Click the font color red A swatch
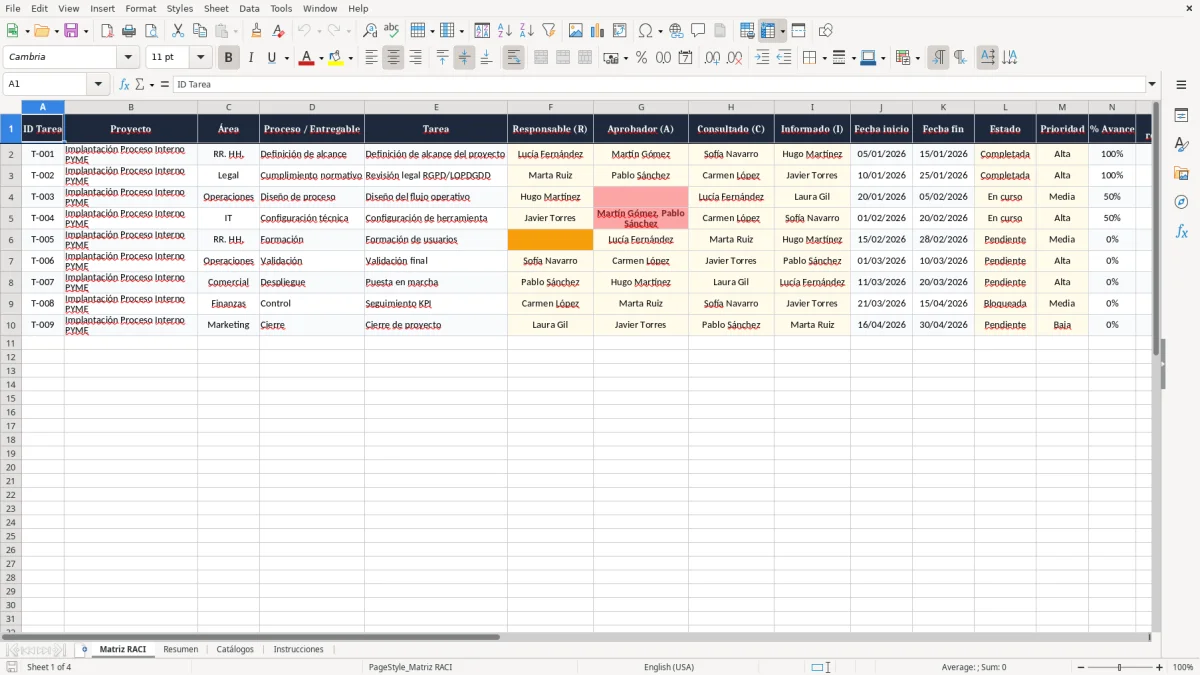This screenshot has height=675, width=1200. pos(307,58)
